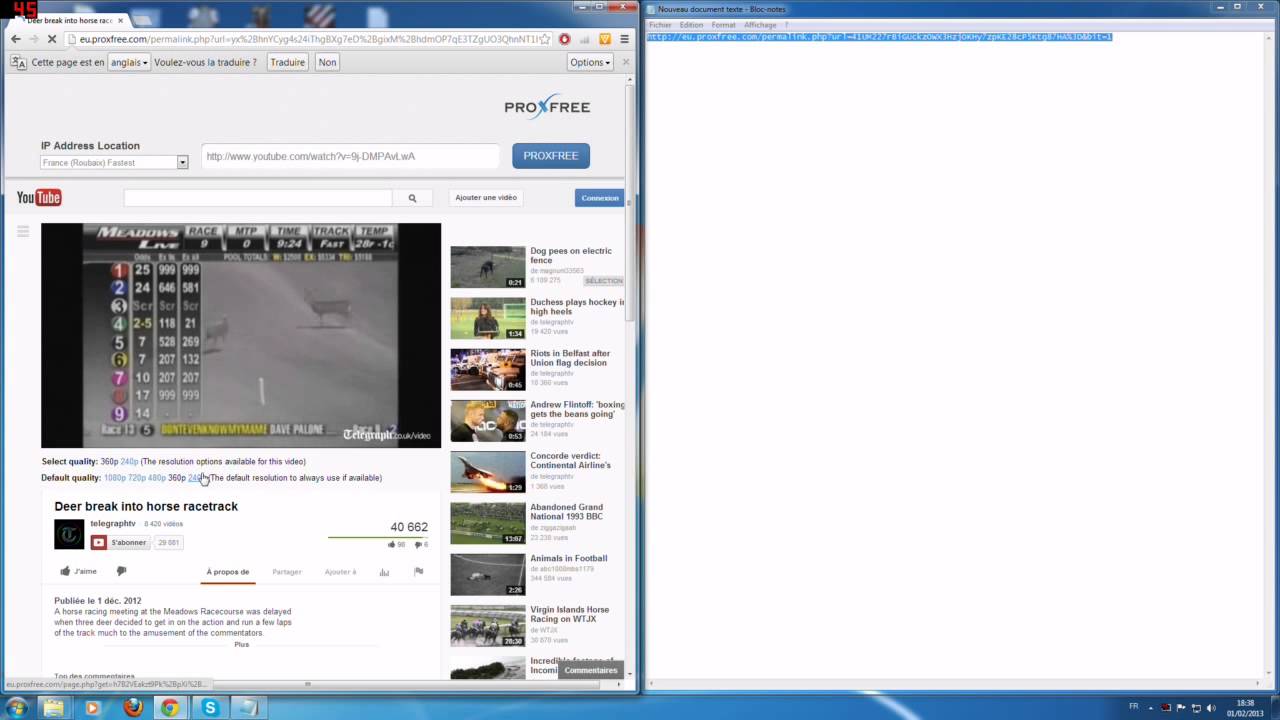
Task: Click Chrome's address bar URL
Action: coord(308,39)
